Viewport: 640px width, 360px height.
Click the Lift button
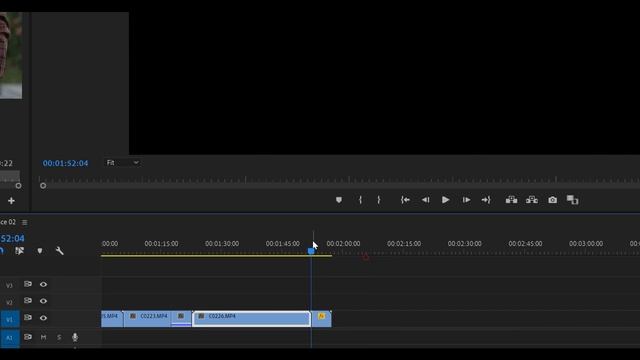pyautogui.click(x=511, y=200)
